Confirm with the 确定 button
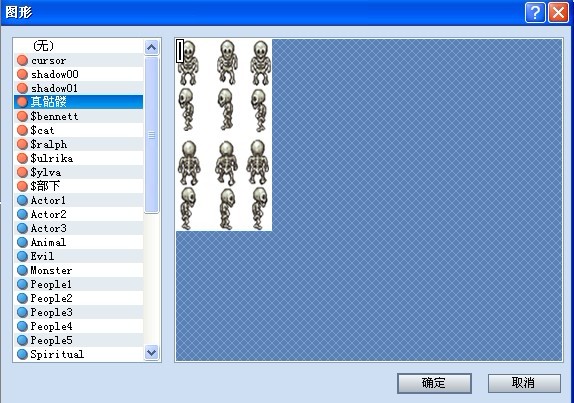 434,383
